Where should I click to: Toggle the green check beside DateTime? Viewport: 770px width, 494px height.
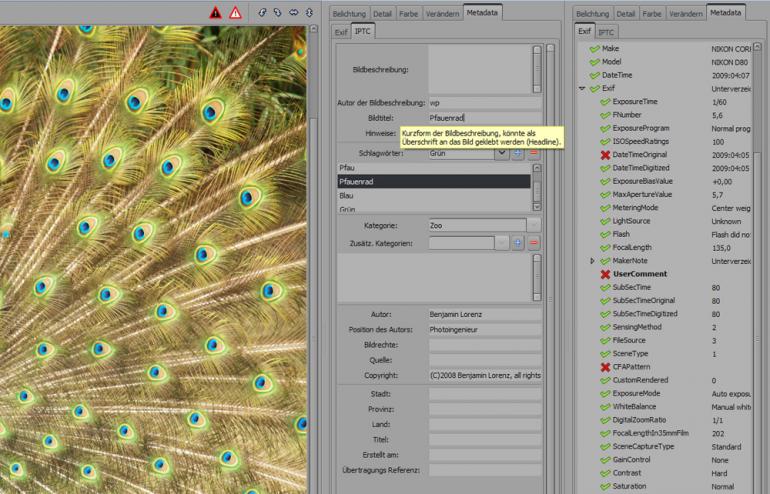pos(594,75)
